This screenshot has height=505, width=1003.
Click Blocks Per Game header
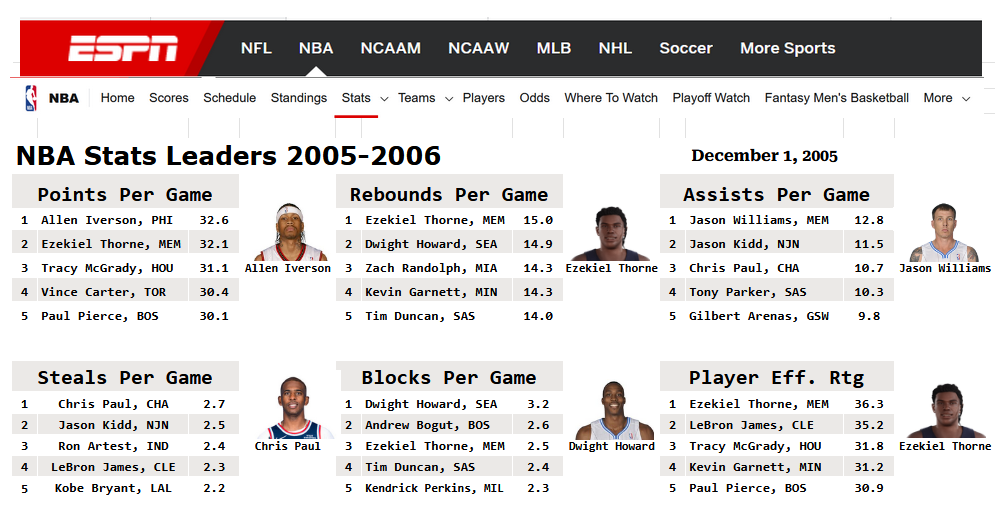pos(449,378)
